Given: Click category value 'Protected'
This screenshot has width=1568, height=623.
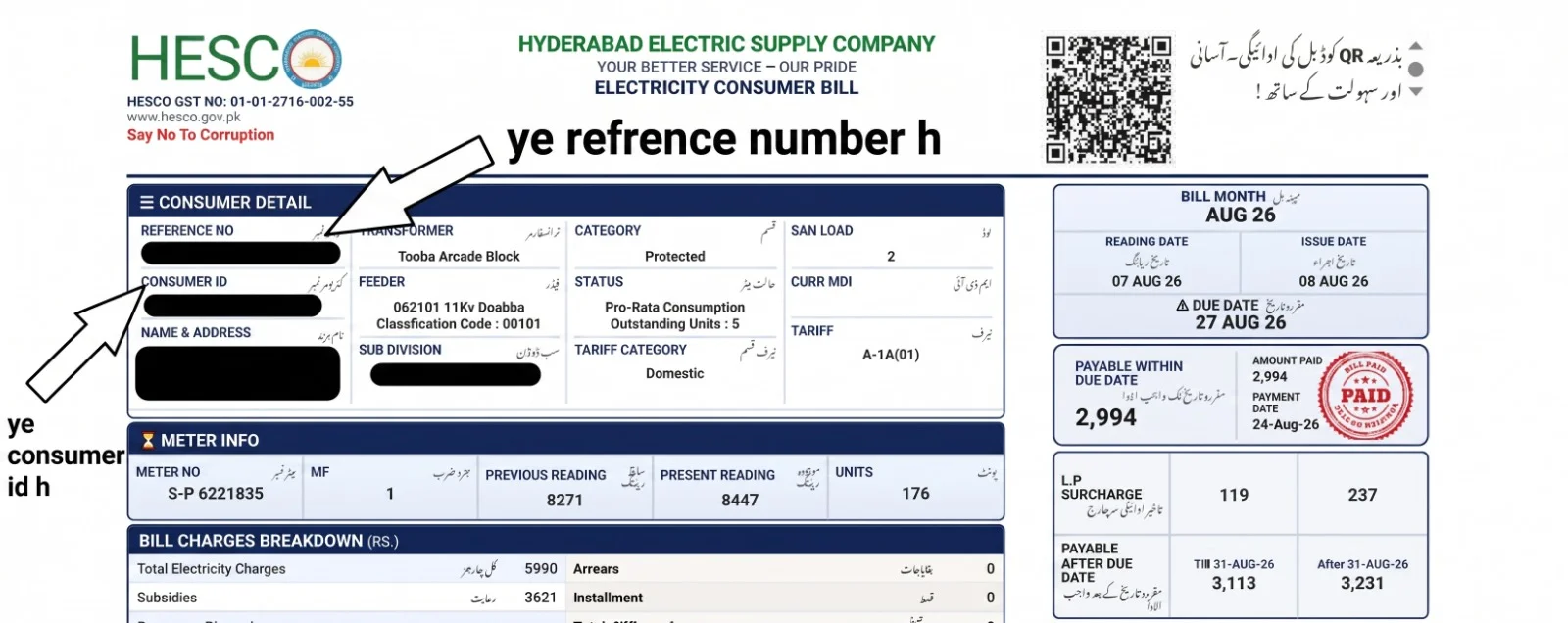Looking at the screenshot, I should [674, 257].
